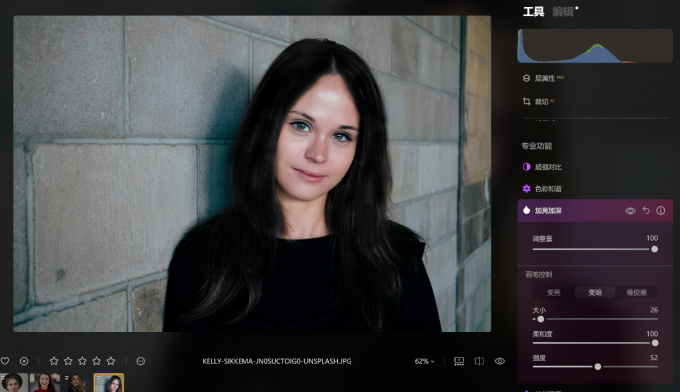The image size is (680, 392).
Task: Click the histogram panel
Action: (x=595, y=46)
